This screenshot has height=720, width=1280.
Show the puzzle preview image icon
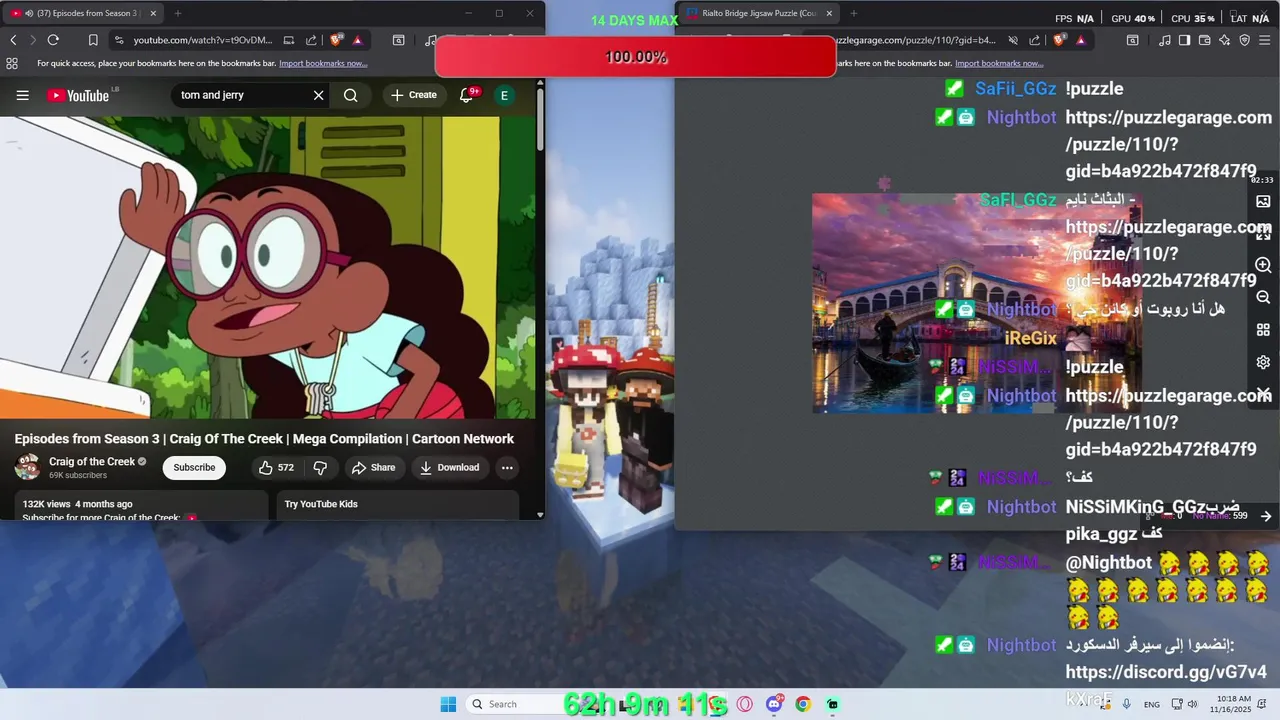pyautogui.click(x=1263, y=201)
